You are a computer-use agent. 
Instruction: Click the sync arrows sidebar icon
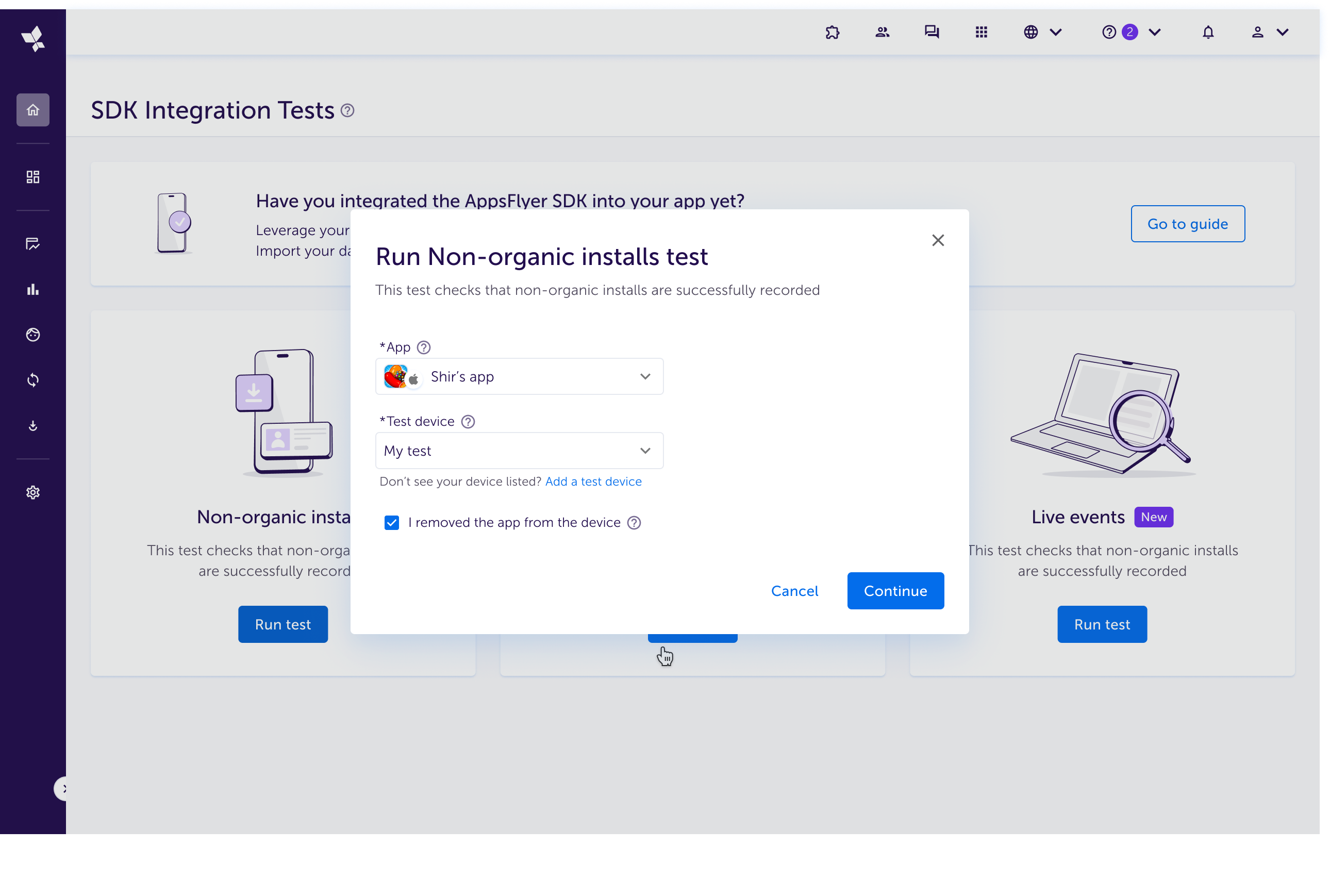point(32,380)
